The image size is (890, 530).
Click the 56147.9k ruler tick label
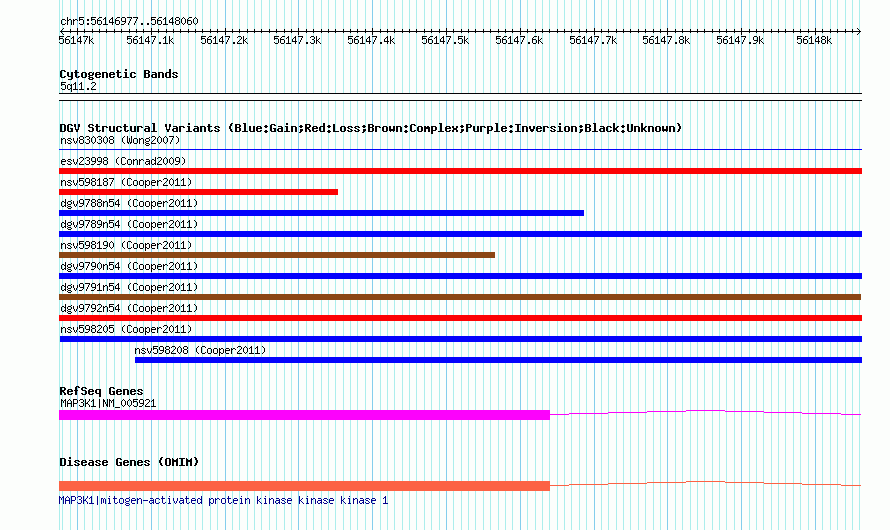pyautogui.click(x=740, y=40)
